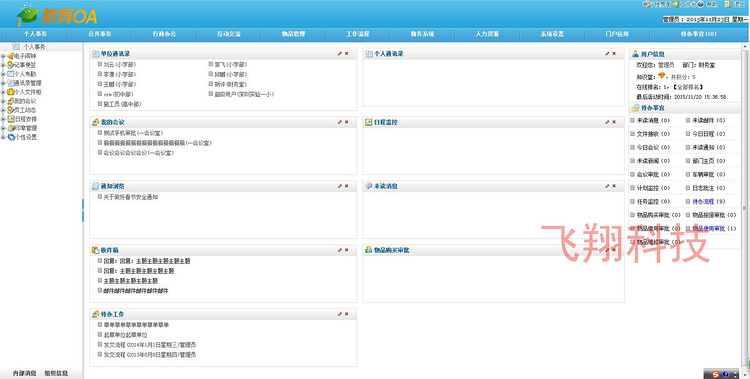Switch to the 组织信息 bottom tab
The height and width of the screenshot is (379, 750).
[x=56, y=373]
